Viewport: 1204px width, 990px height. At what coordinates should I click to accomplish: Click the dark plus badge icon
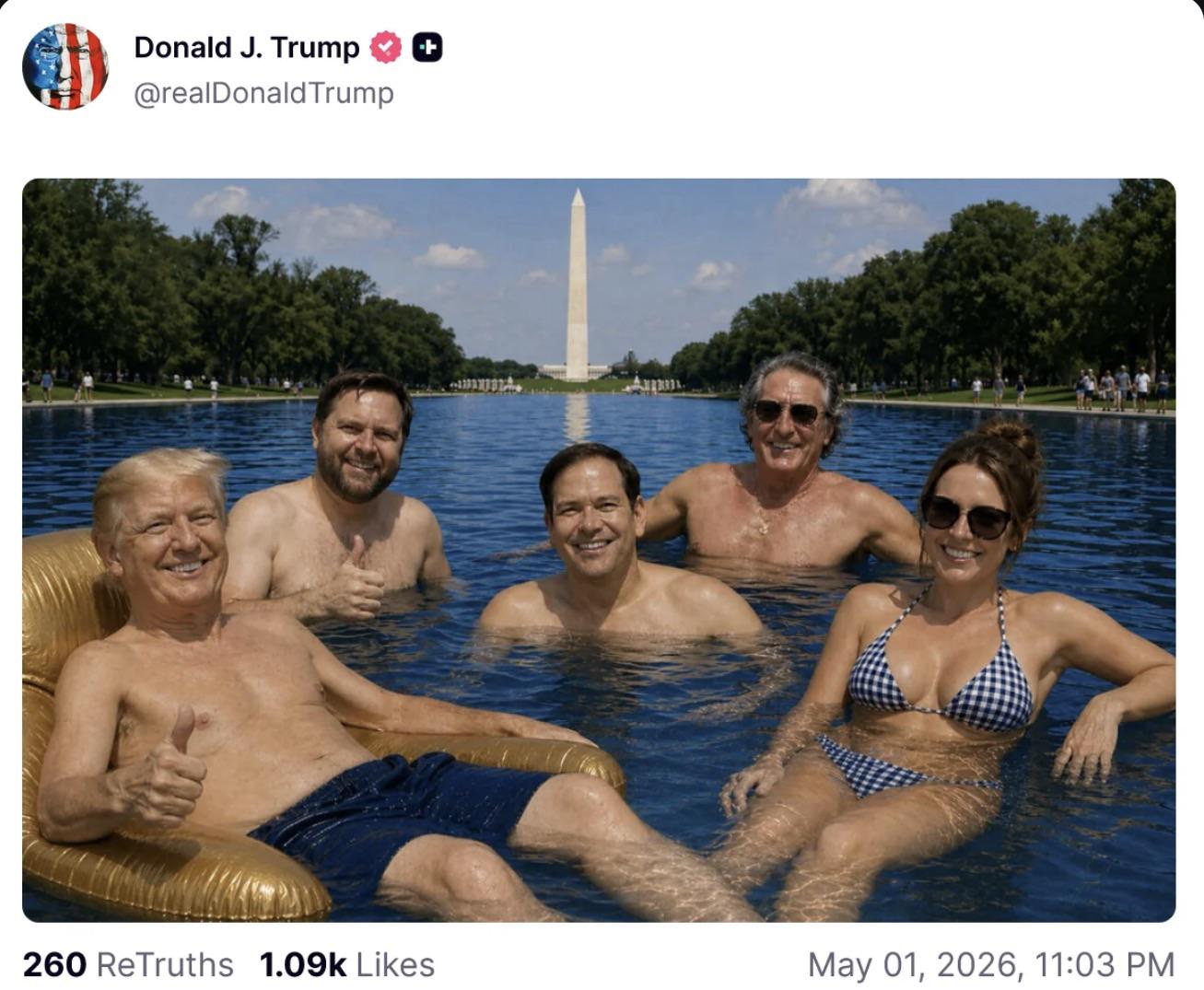coord(427,47)
